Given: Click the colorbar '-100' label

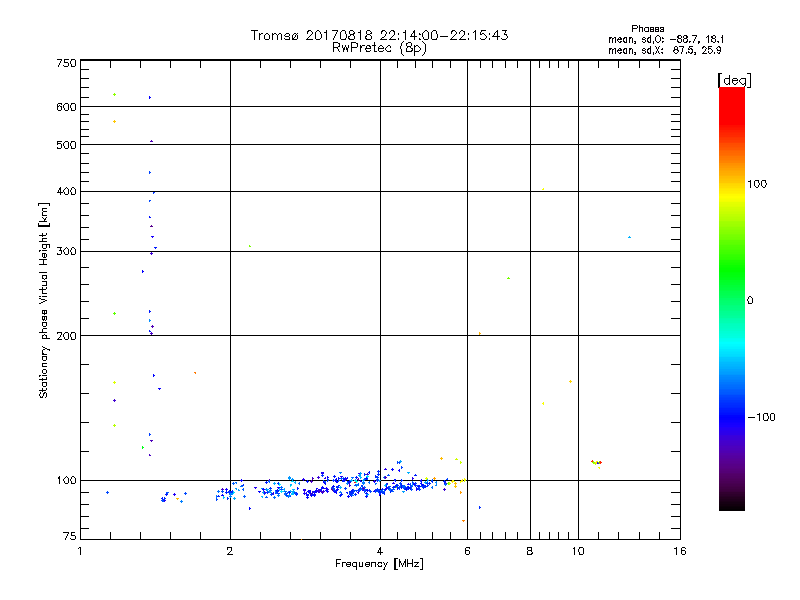Looking at the screenshot, I should 761,417.
